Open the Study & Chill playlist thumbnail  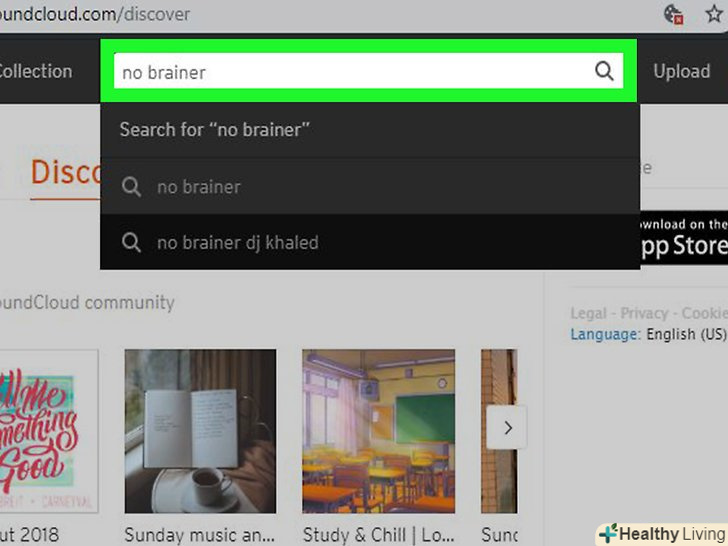point(378,431)
